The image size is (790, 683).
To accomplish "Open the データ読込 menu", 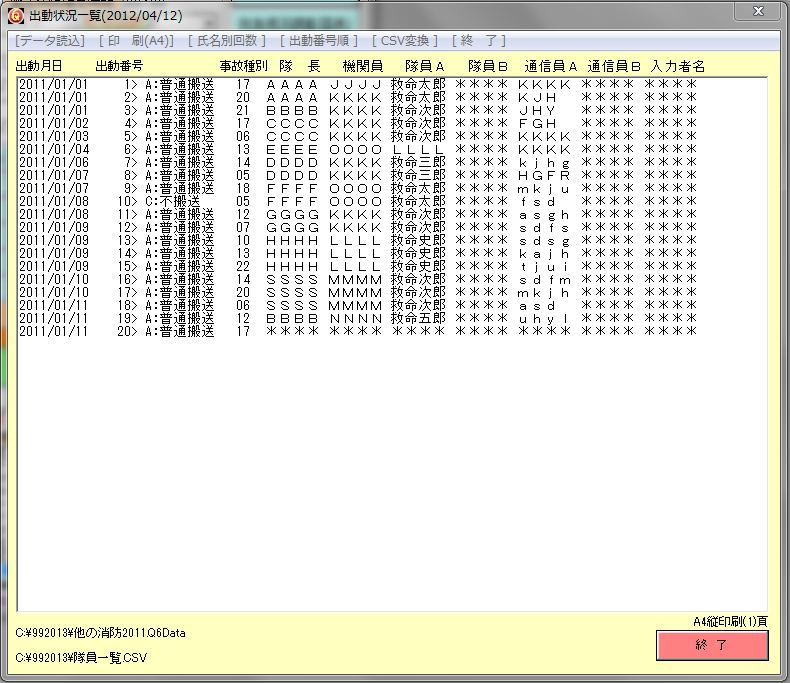I will [x=50, y=41].
